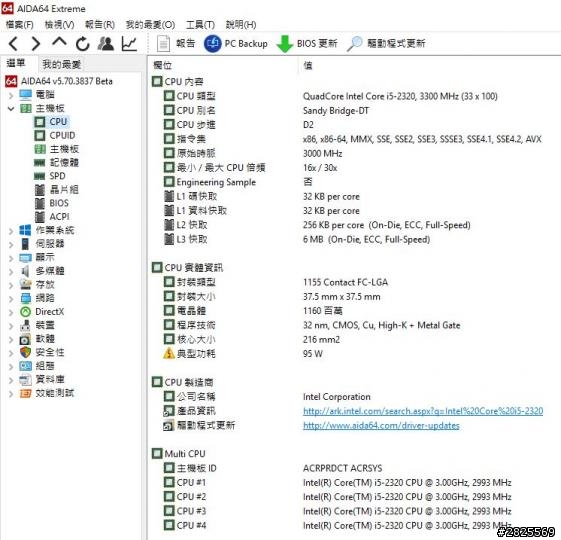Refresh the current page
The width and height of the screenshot is (561, 540).
(83, 44)
